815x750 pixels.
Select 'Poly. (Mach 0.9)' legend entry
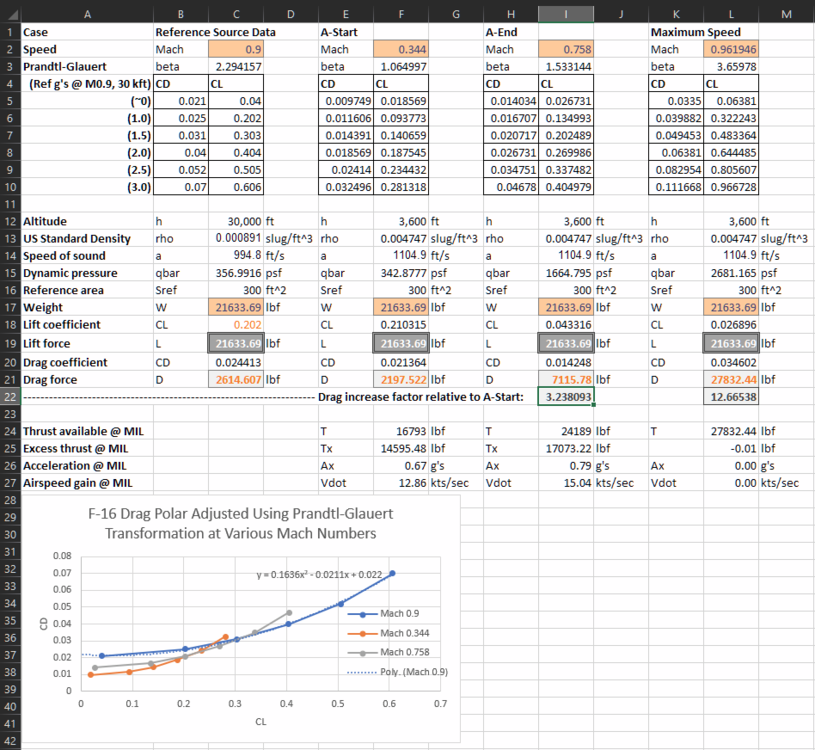point(398,672)
